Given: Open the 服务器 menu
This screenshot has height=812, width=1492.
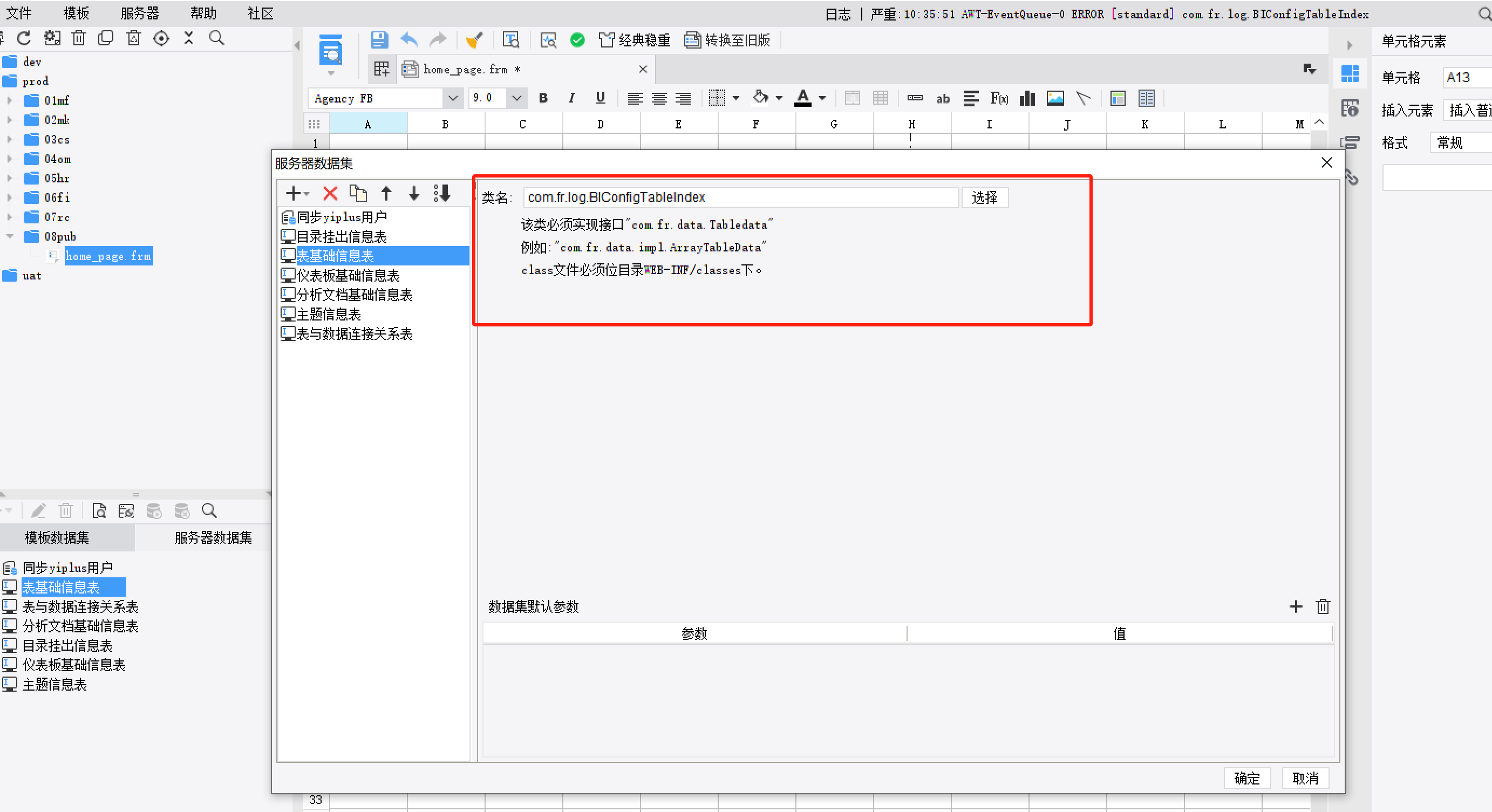Looking at the screenshot, I should pos(140,13).
